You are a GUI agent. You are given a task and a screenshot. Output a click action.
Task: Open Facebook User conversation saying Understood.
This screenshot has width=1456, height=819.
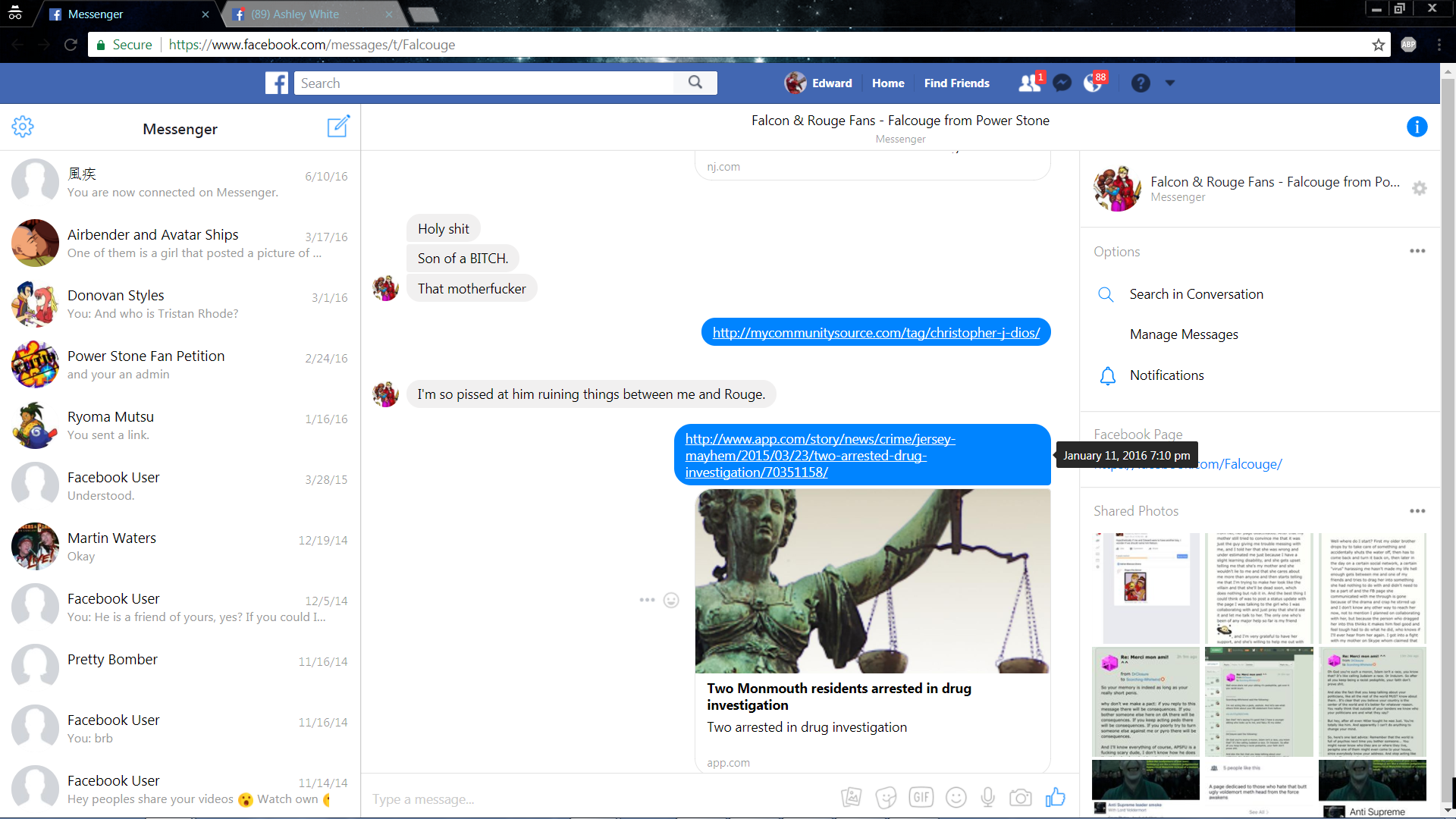180,485
